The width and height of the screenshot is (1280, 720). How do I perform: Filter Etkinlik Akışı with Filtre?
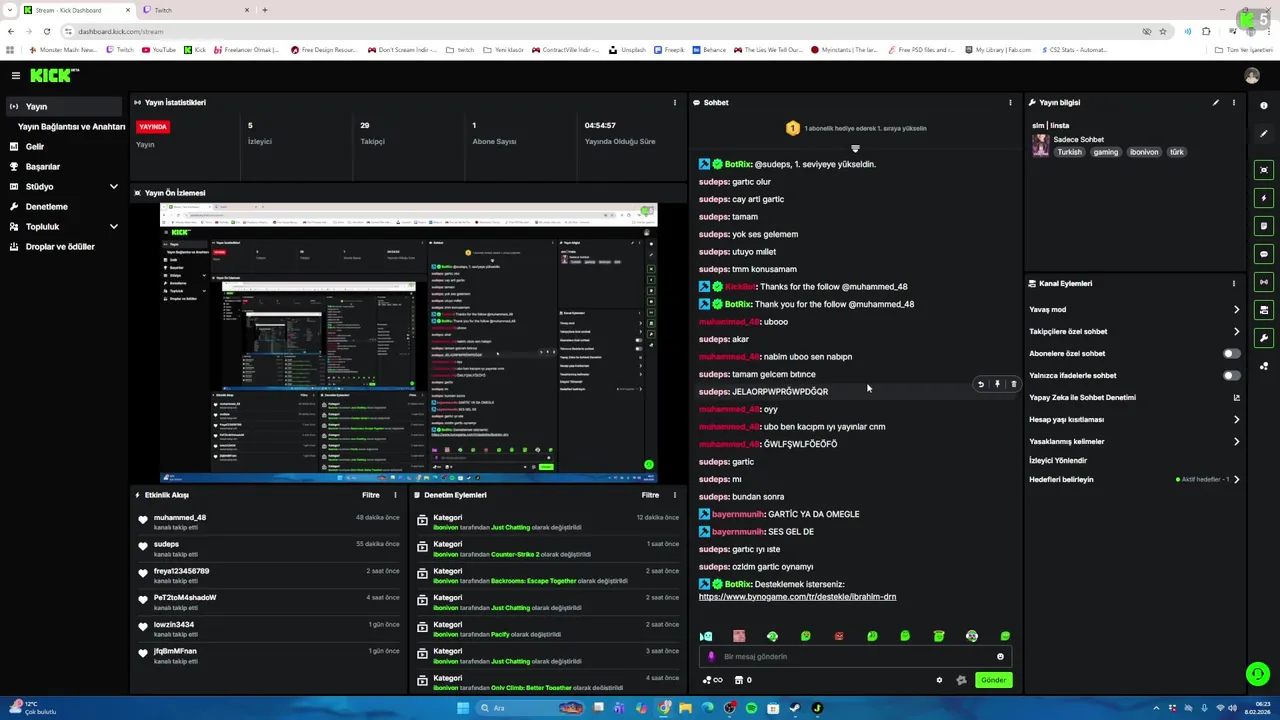click(370, 495)
